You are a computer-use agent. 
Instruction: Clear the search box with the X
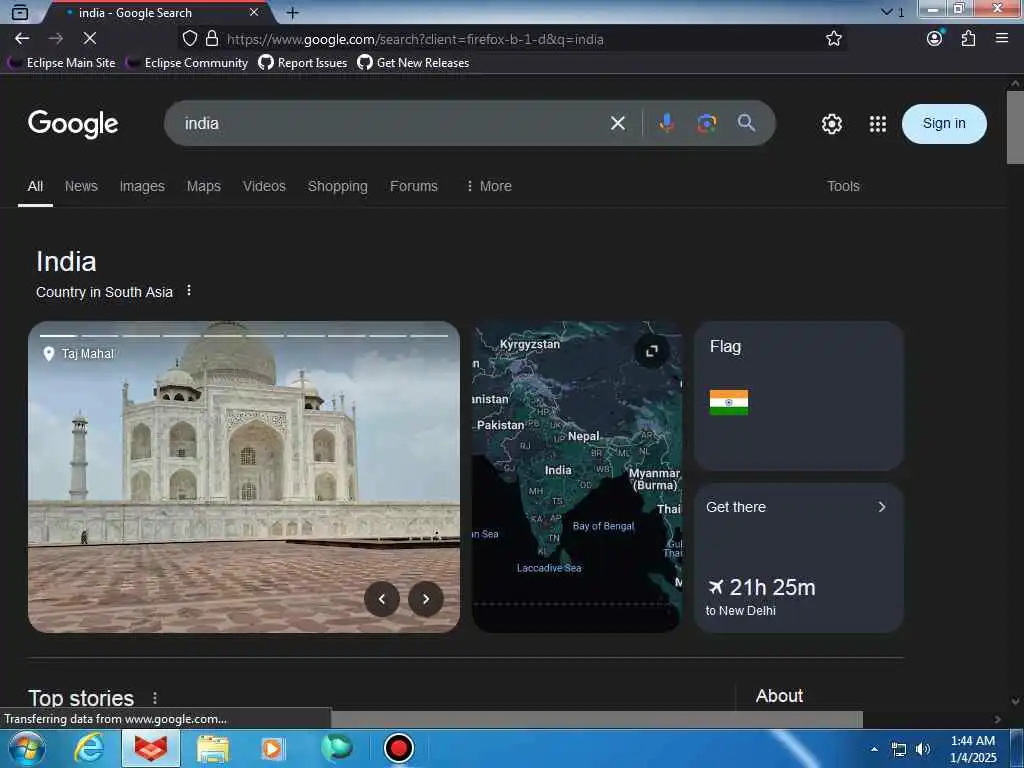click(x=618, y=123)
